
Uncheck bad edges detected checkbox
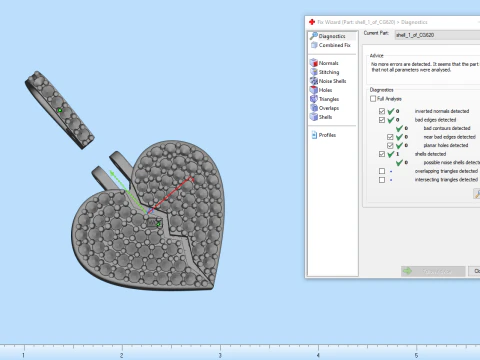point(382,120)
